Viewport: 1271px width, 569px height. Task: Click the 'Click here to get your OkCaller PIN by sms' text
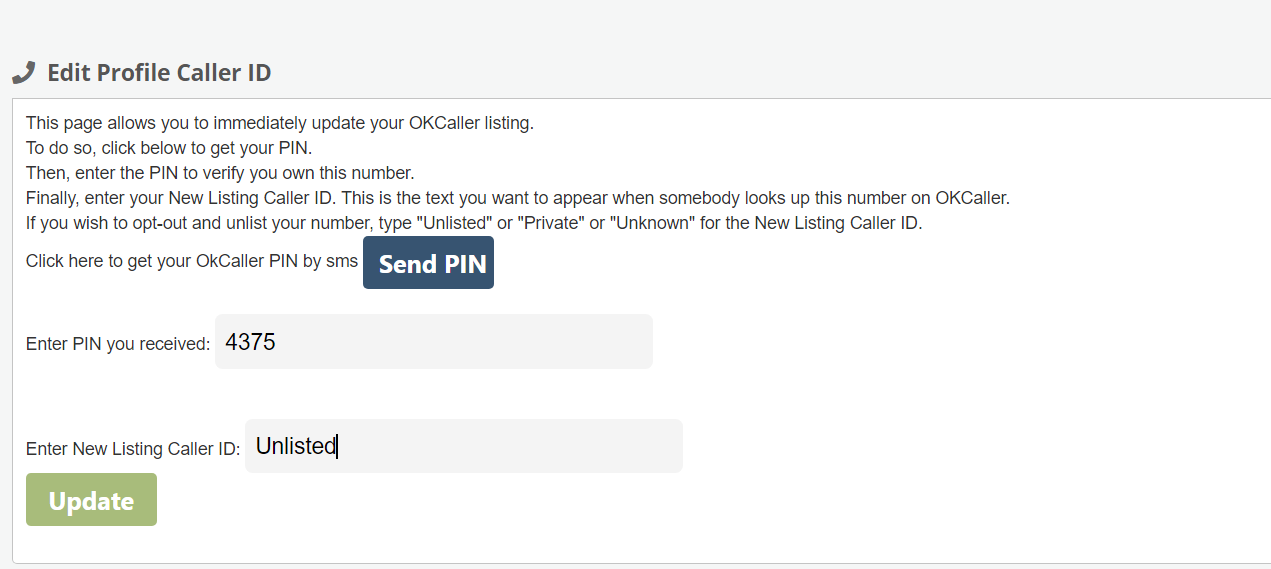click(x=192, y=262)
